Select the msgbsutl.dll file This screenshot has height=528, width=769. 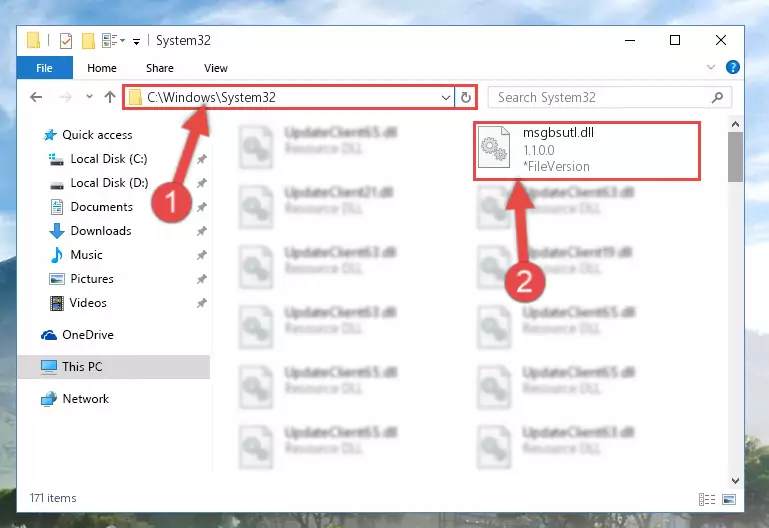click(x=587, y=151)
